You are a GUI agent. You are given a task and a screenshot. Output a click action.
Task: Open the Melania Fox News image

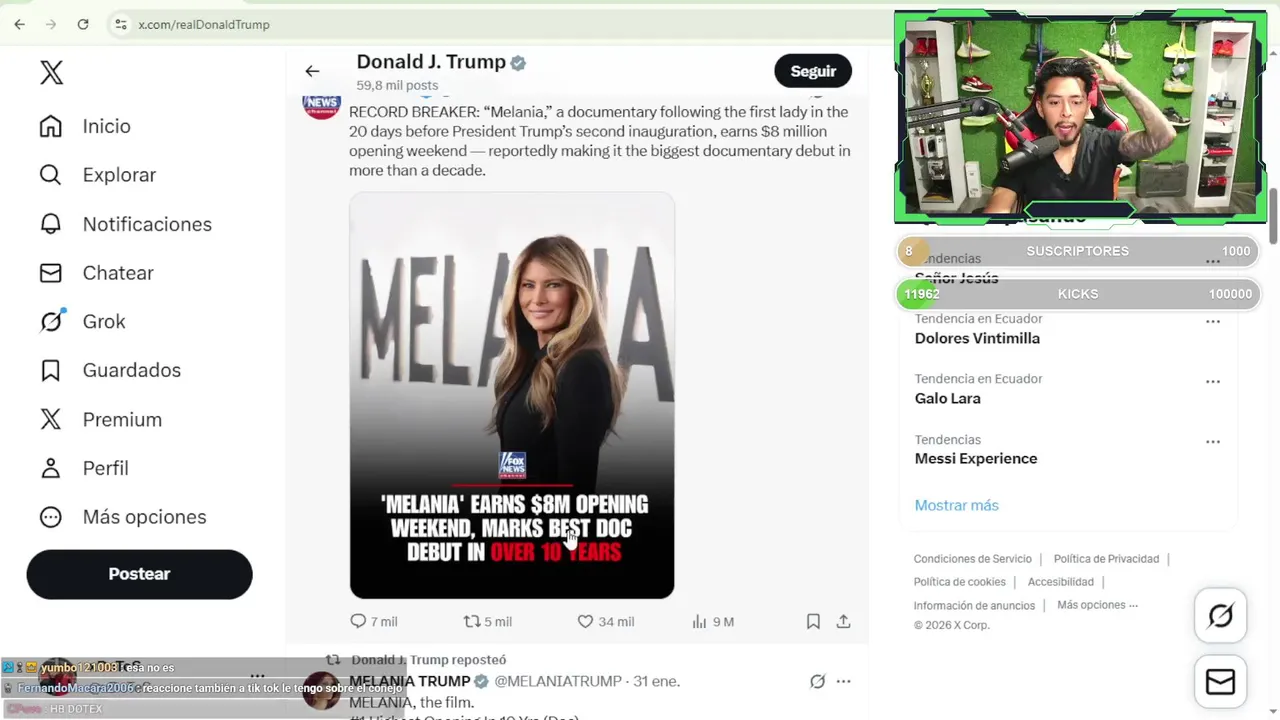point(512,395)
